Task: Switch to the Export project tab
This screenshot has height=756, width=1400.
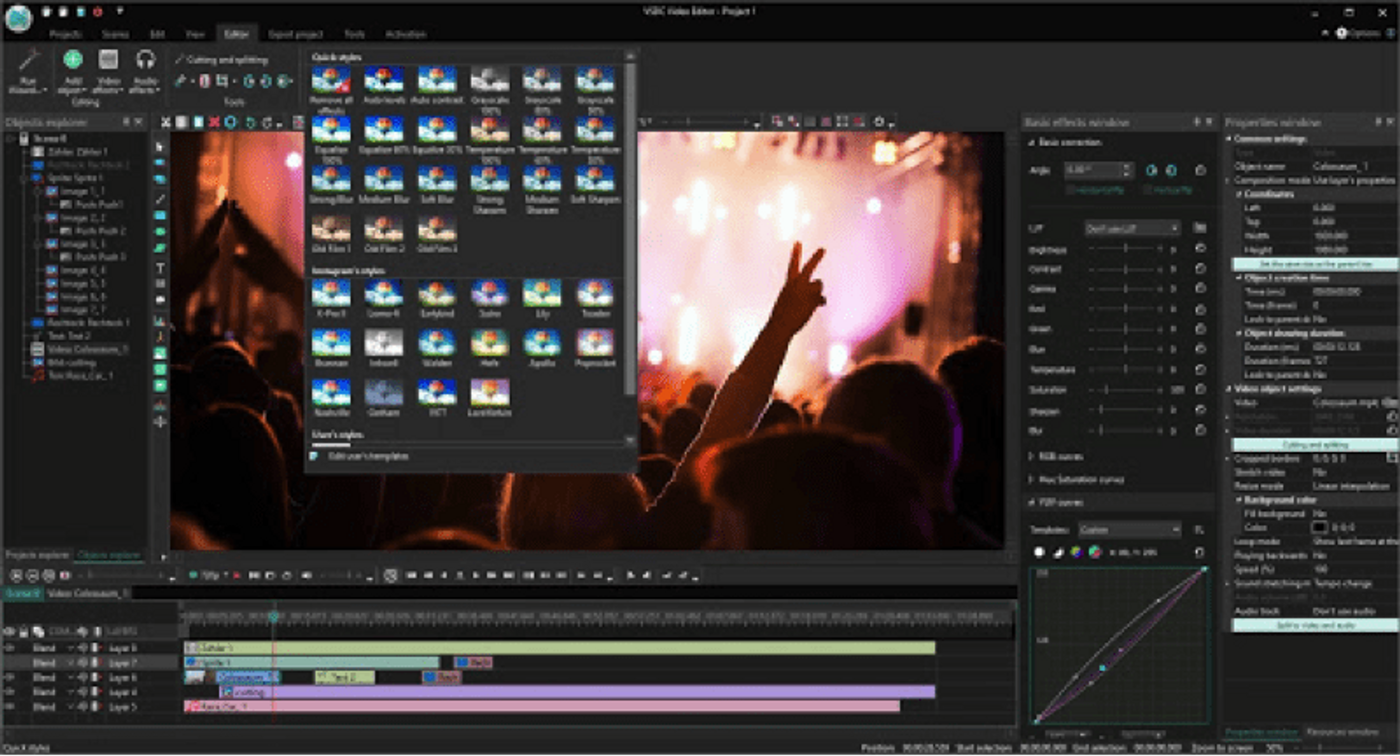Action: click(x=295, y=34)
